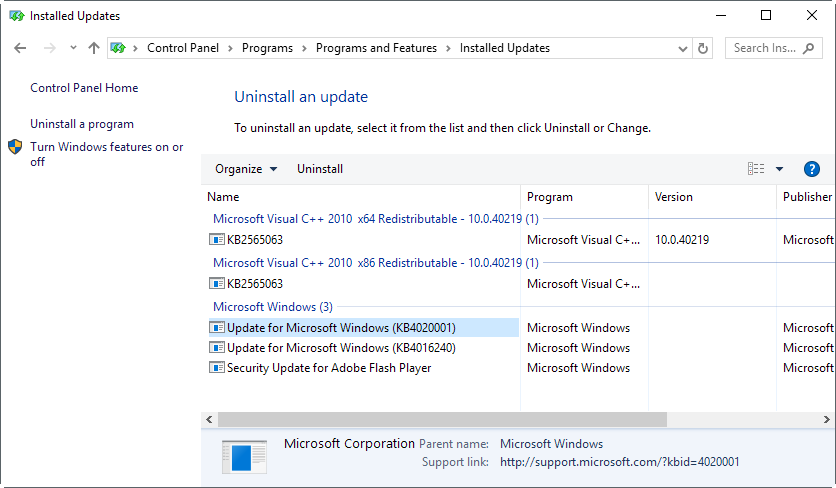The height and width of the screenshot is (488, 836).
Task: Click the icon beside x86 KB2565063
Action: [216, 283]
